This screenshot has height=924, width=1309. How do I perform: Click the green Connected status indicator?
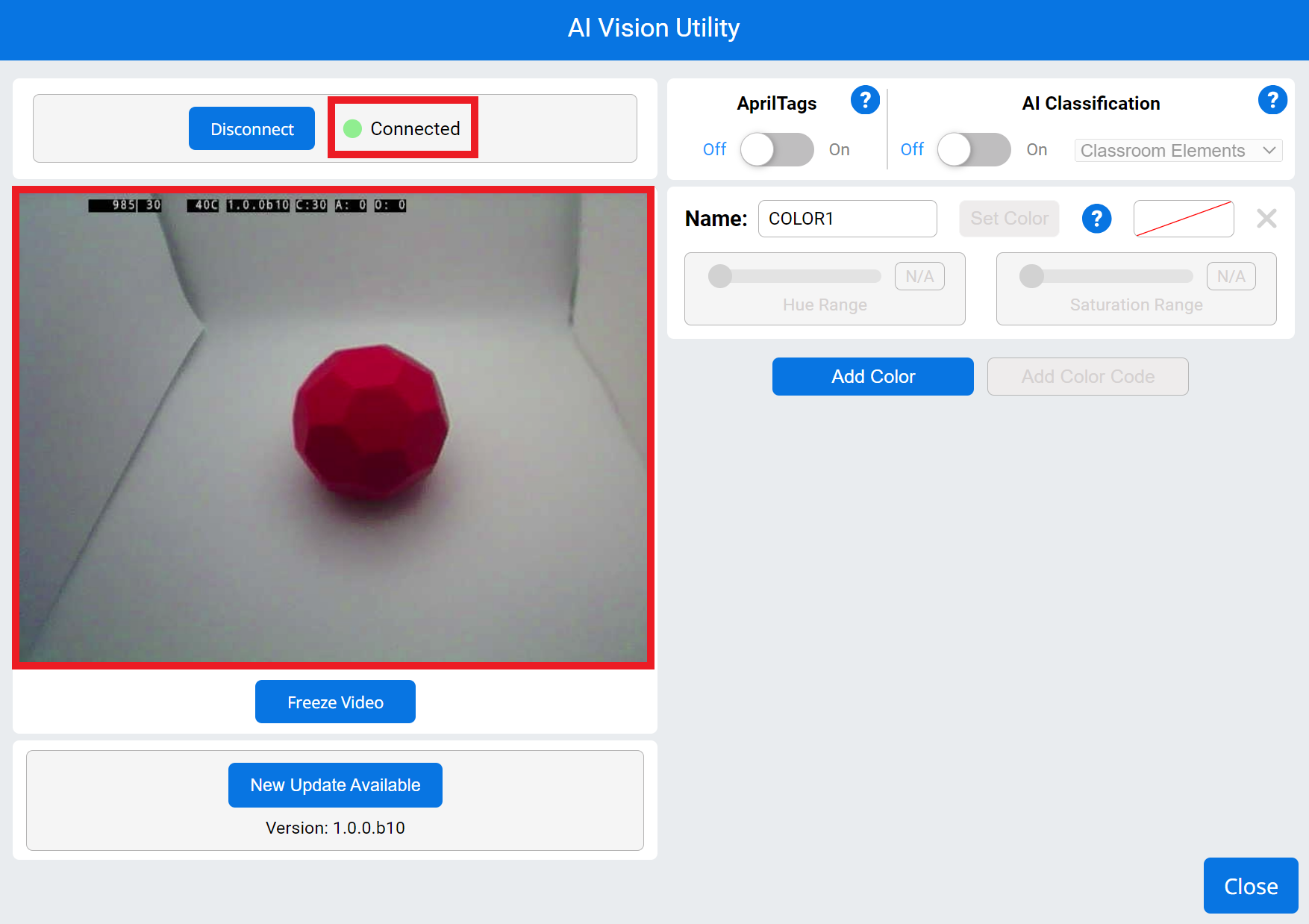pos(352,128)
